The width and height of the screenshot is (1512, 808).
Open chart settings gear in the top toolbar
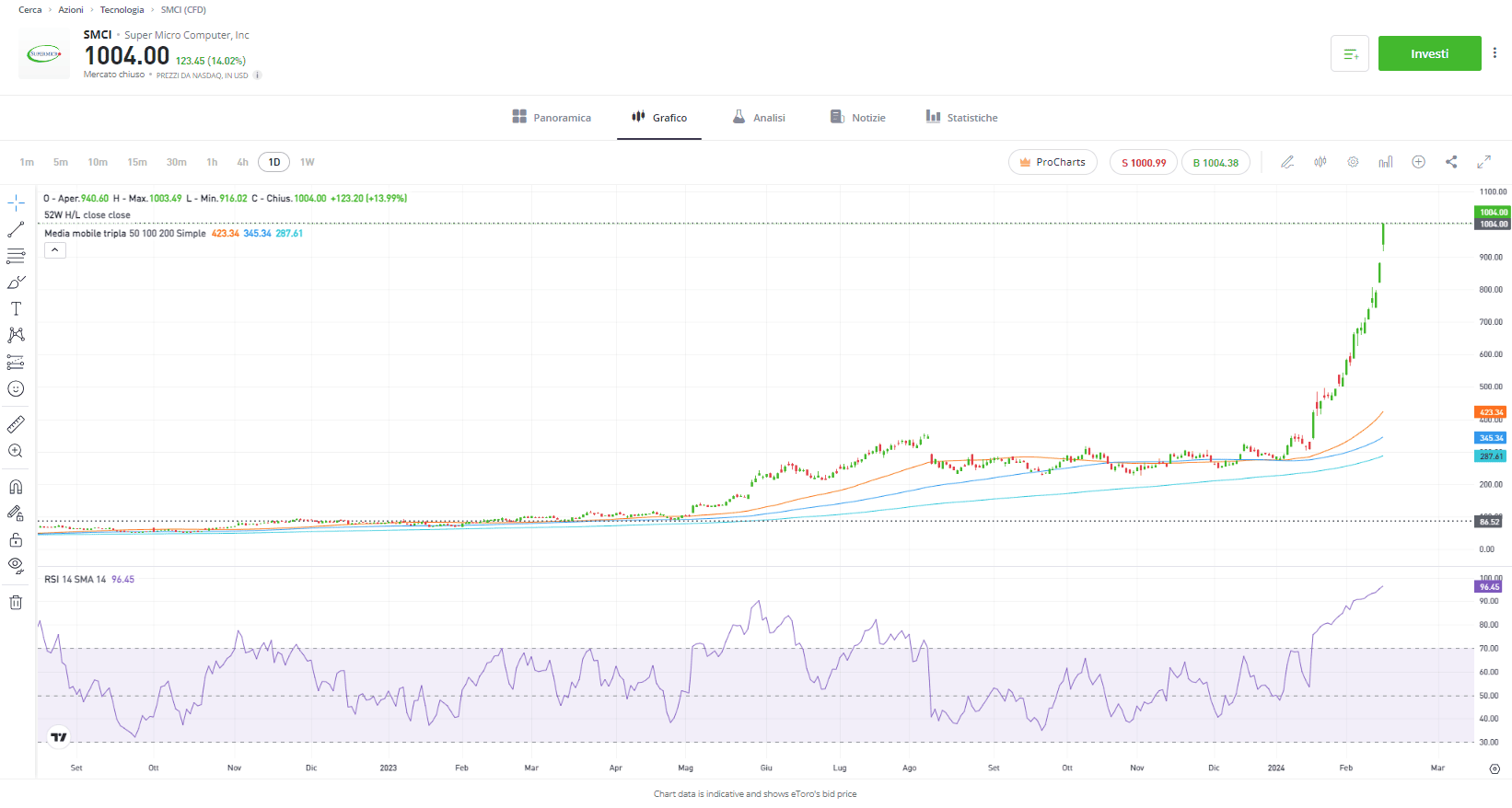tap(1353, 162)
